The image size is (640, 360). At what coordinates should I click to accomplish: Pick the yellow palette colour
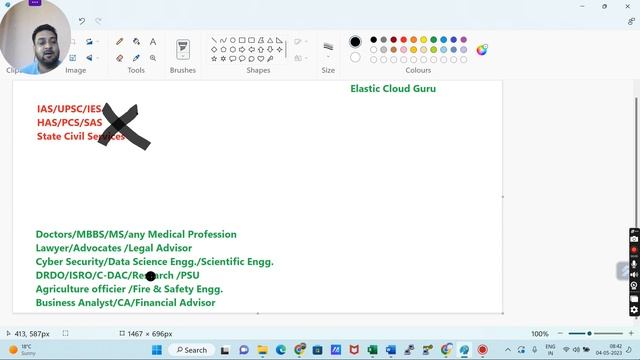pos(424,40)
